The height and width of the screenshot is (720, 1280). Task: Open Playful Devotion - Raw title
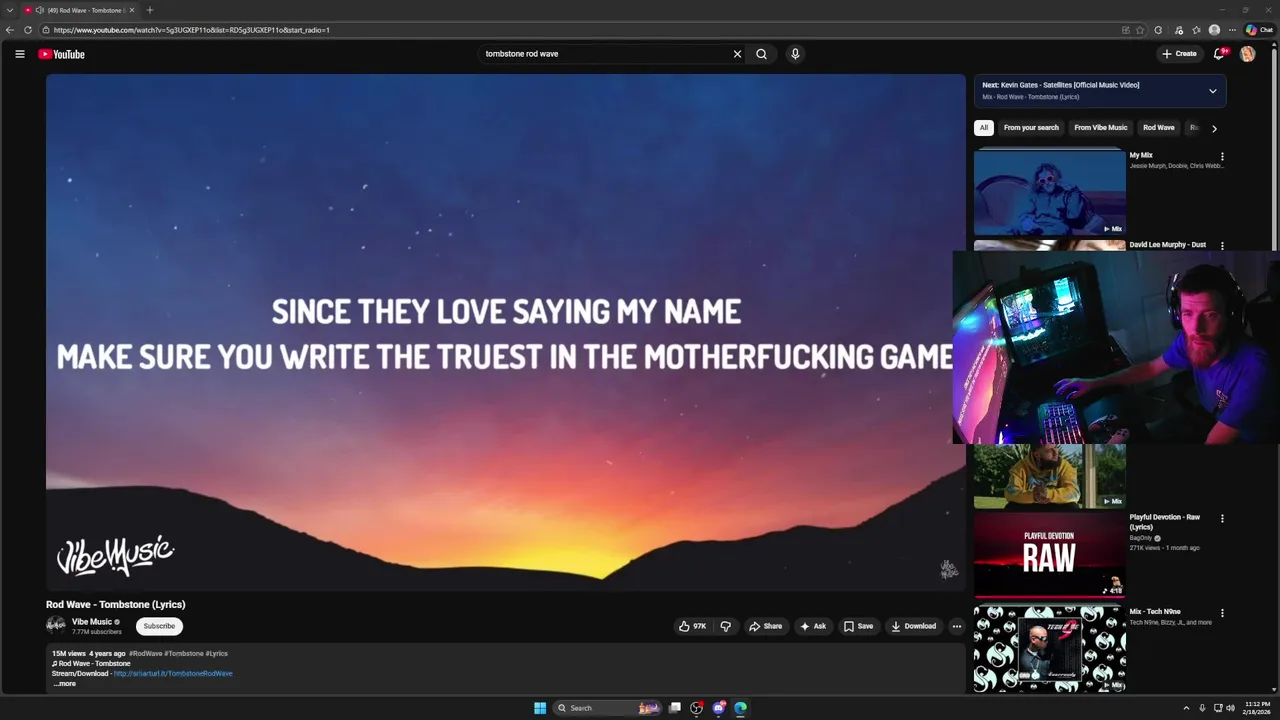click(x=1164, y=522)
